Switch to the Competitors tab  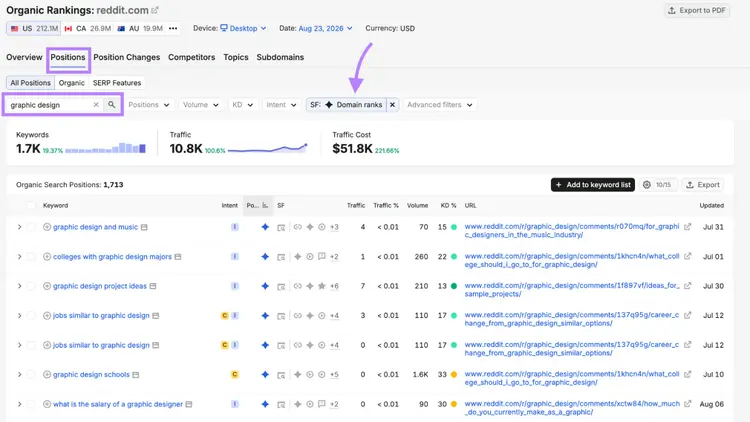[x=191, y=57]
